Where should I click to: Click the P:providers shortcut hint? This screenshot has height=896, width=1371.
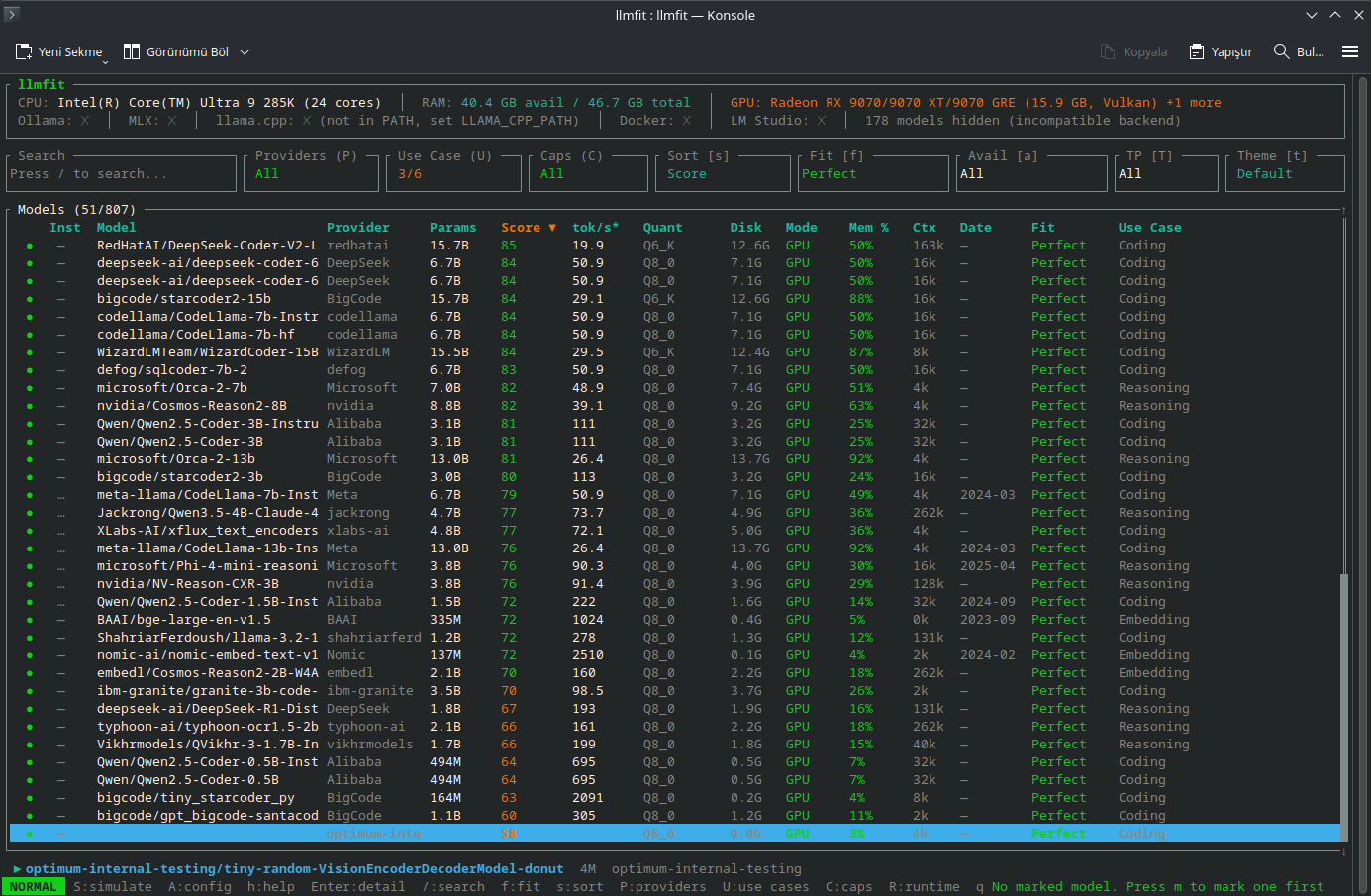pyautogui.click(x=663, y=887)
